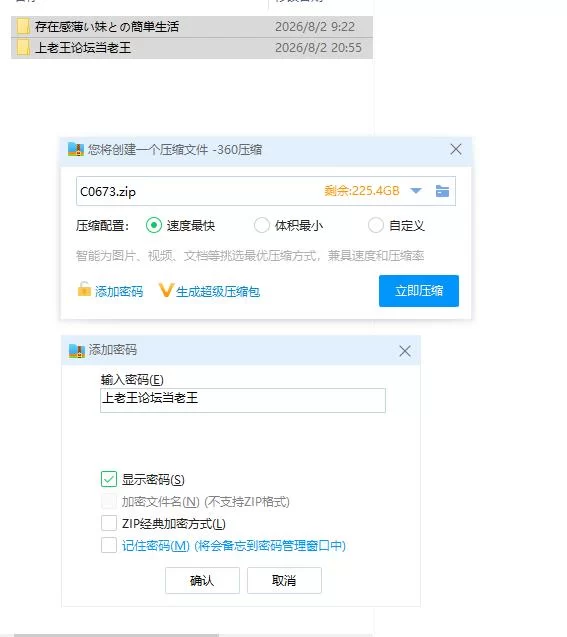Click the orange V super-compress icon
Screen dimensions: 567x637
[x=166, y=290]
